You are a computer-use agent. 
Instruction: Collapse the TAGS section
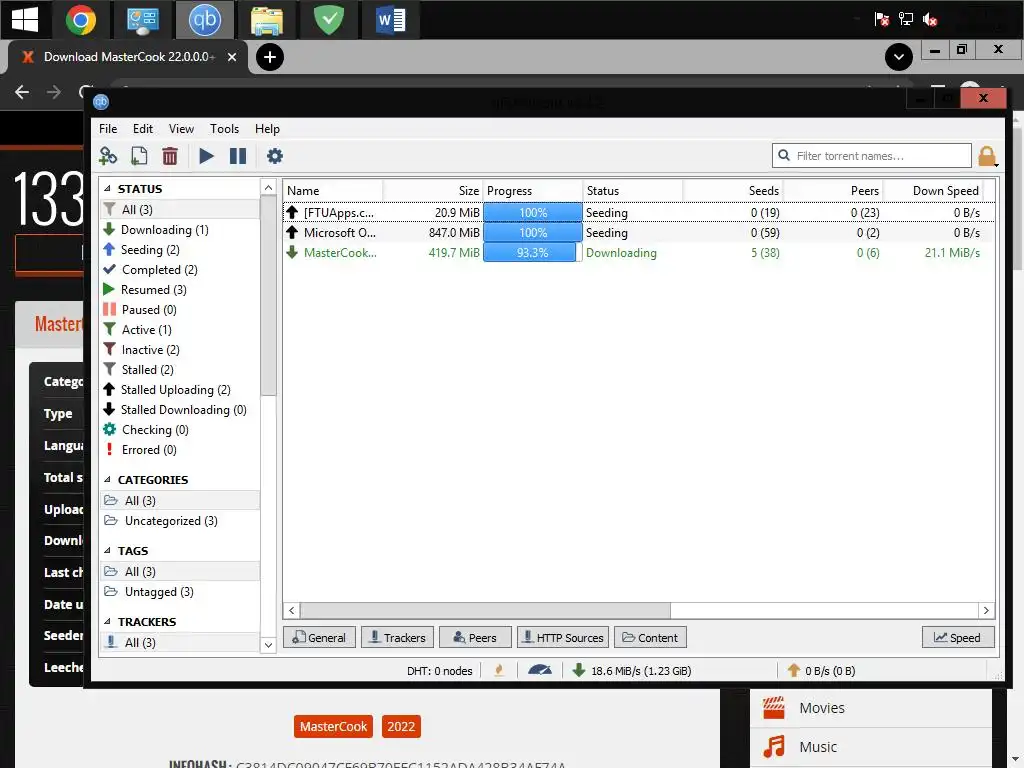(x=108, y=551)
